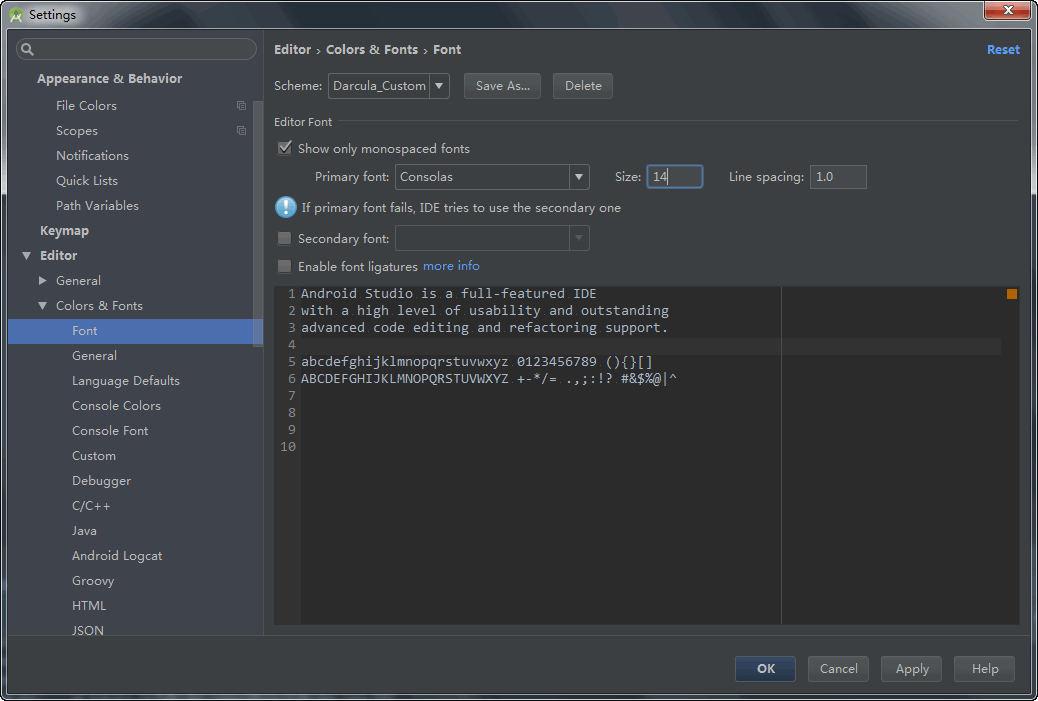
Task: Select the Keymap category
Action: tap(64, 230)
